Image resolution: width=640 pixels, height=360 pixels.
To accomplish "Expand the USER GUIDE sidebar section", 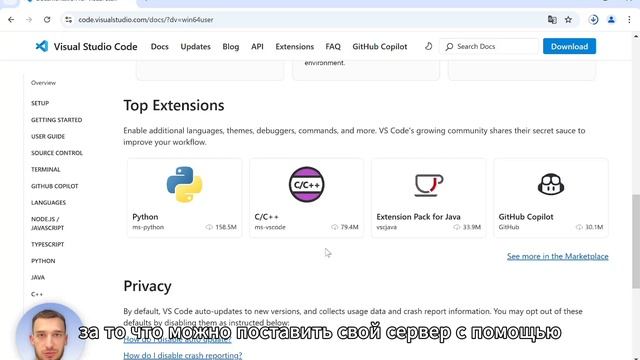I will tap(48, 136).
